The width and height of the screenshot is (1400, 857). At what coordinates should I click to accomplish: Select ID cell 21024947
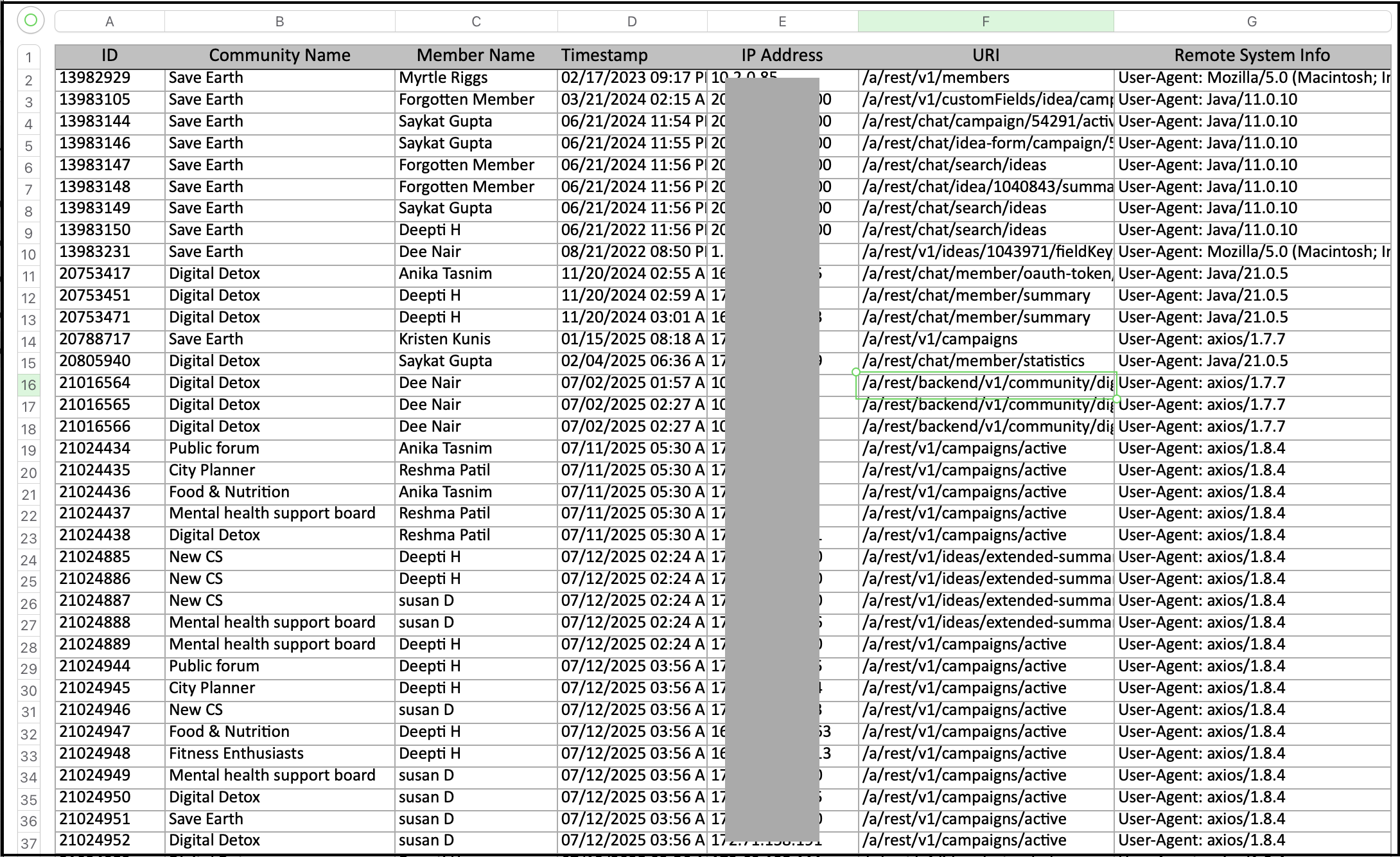click(x=110, y=732)
